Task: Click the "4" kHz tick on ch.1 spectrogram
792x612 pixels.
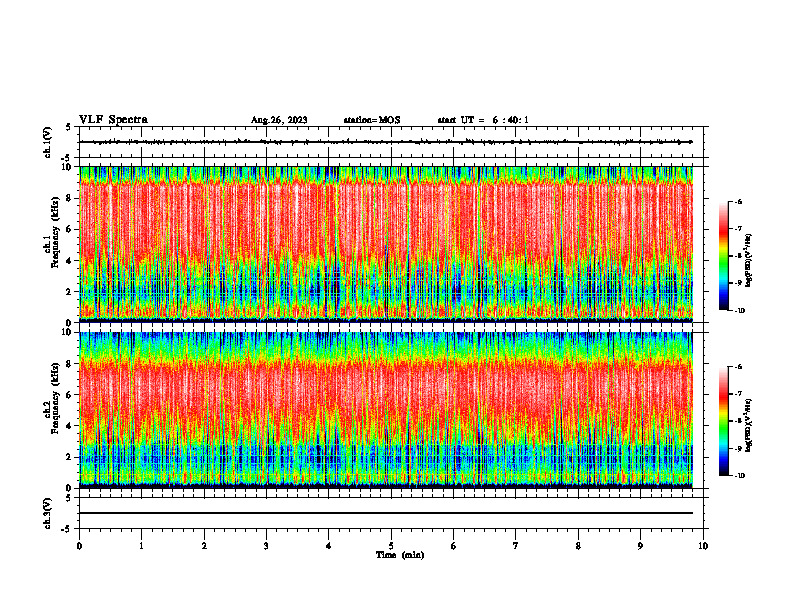Action: (x=70, y=261)
